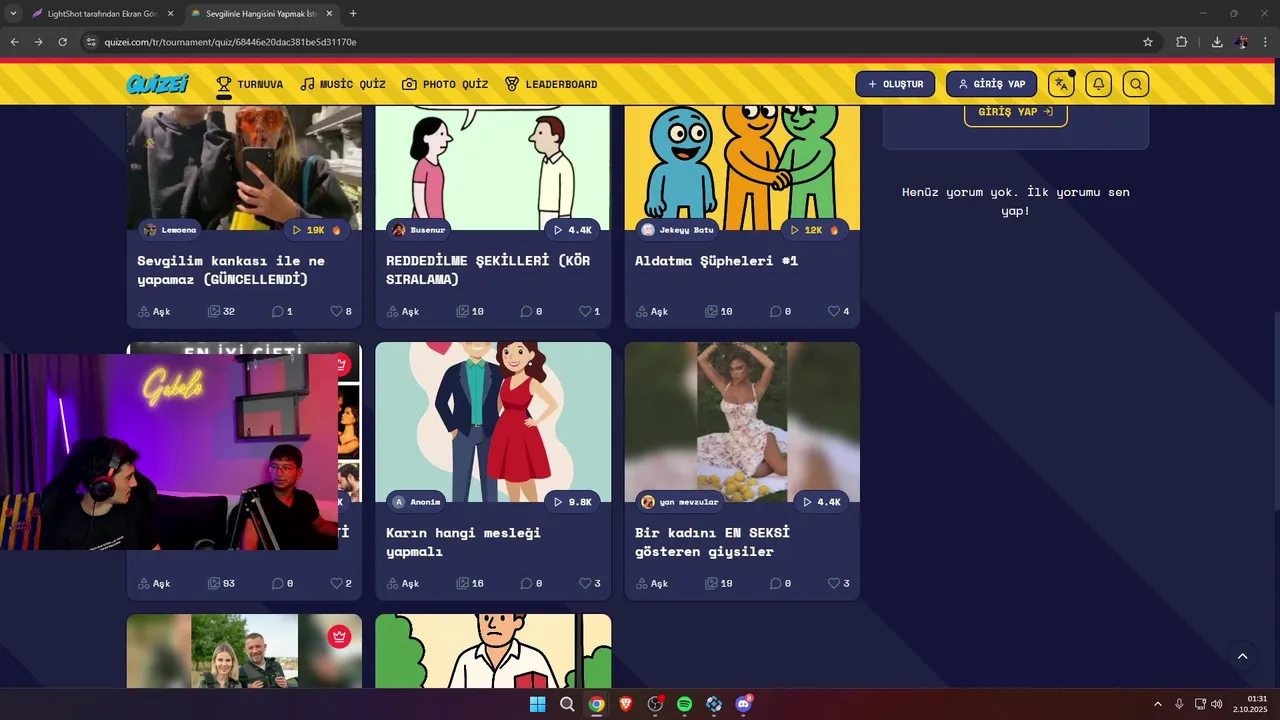The image size is (1280, 720).
Task: Open quiz 'Sevgilim kankası ile ne yapamaz'
Action: (231, 270)
